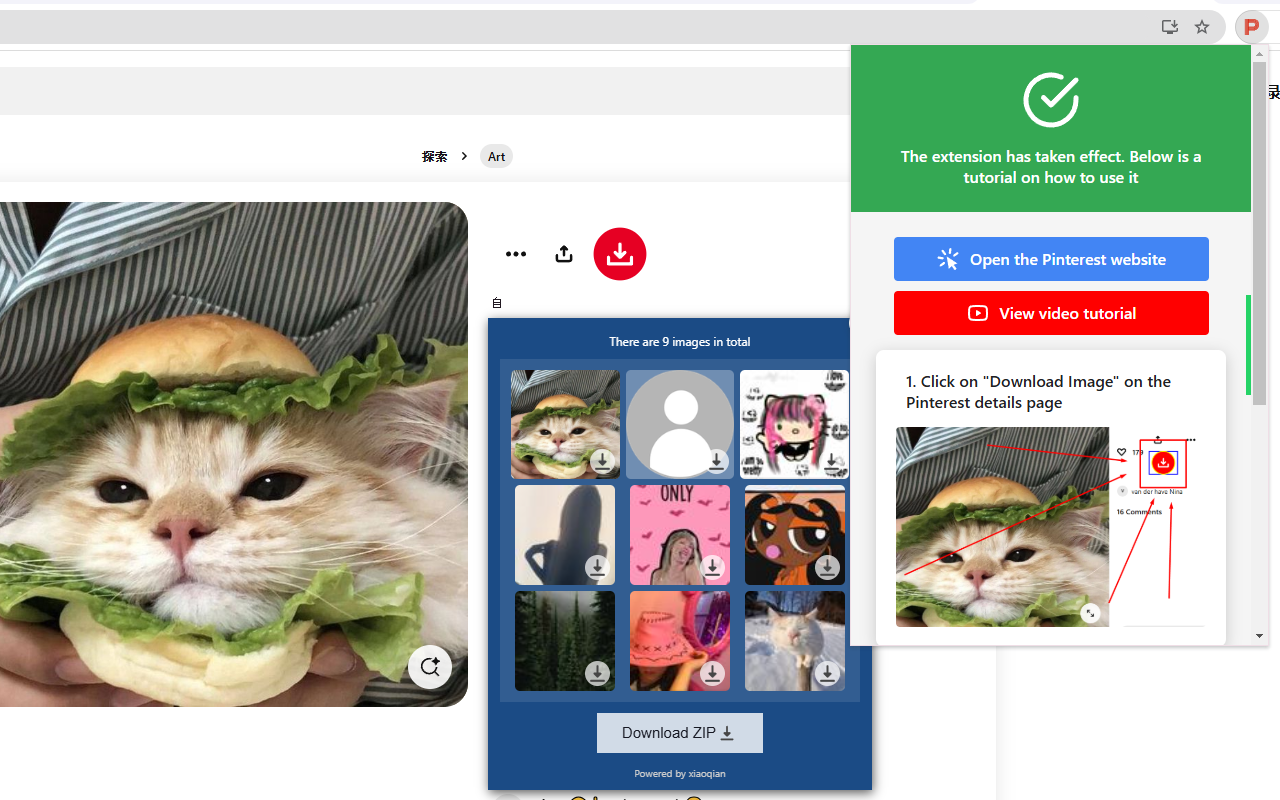
Task: Click the bookmark star in the address bar
Action: tap(1202, 27)
